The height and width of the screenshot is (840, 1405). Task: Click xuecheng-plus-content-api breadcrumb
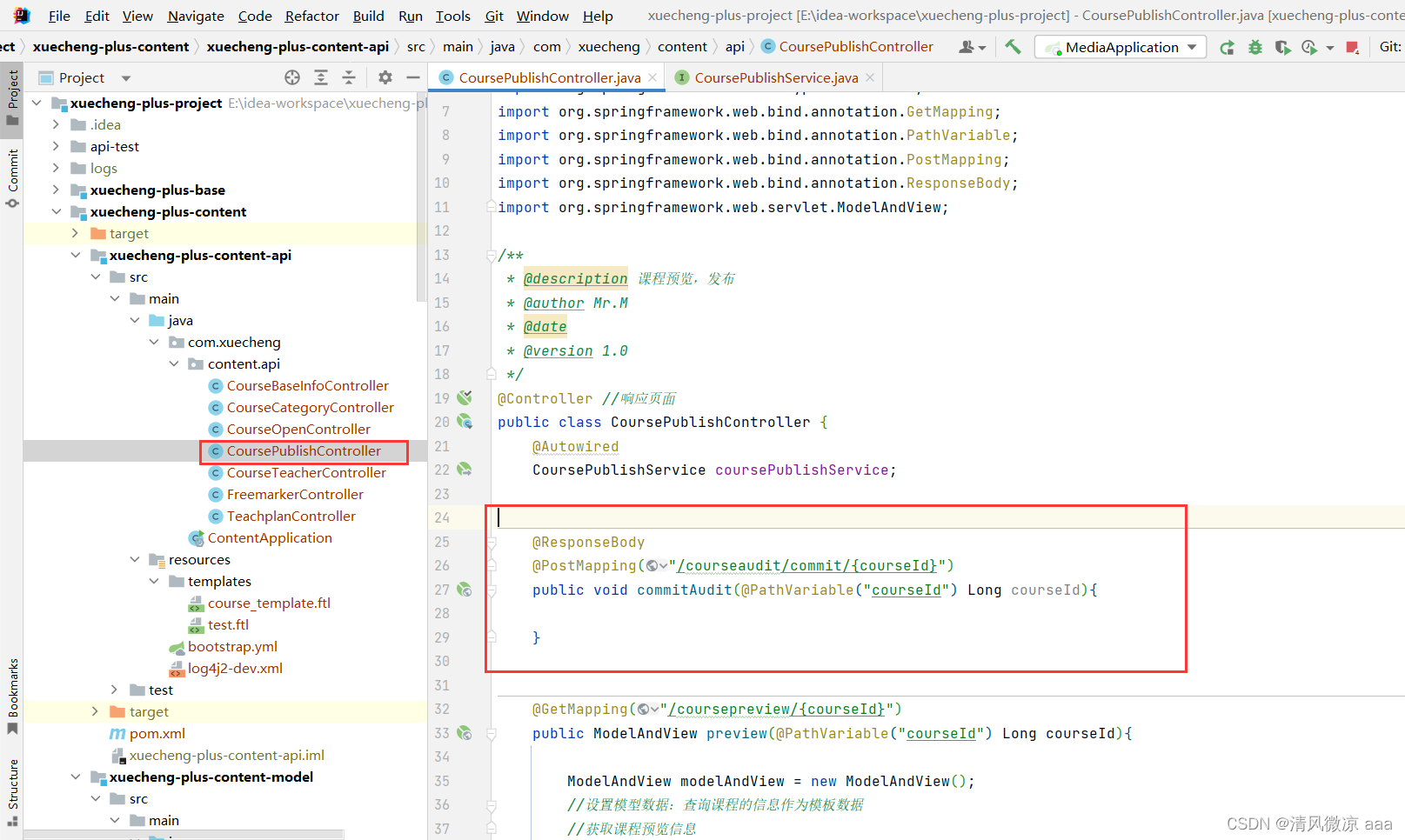(298, 47)
